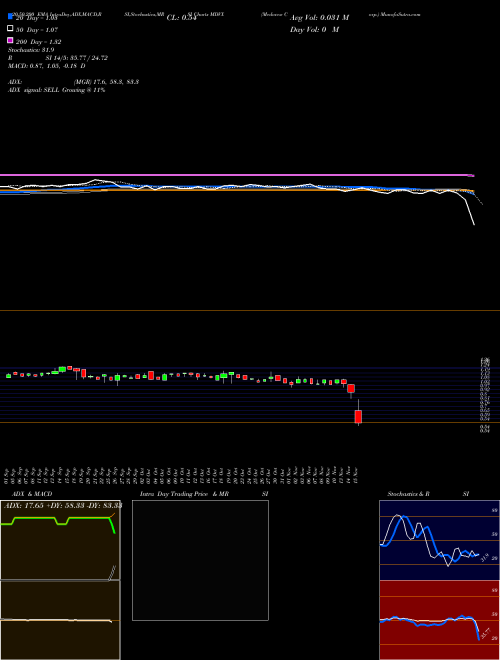Click the 'ADX: 17.65 +DY: 58.33 -DY: 83.33' readout
The image size is (500, 660).
click(63, 506)
